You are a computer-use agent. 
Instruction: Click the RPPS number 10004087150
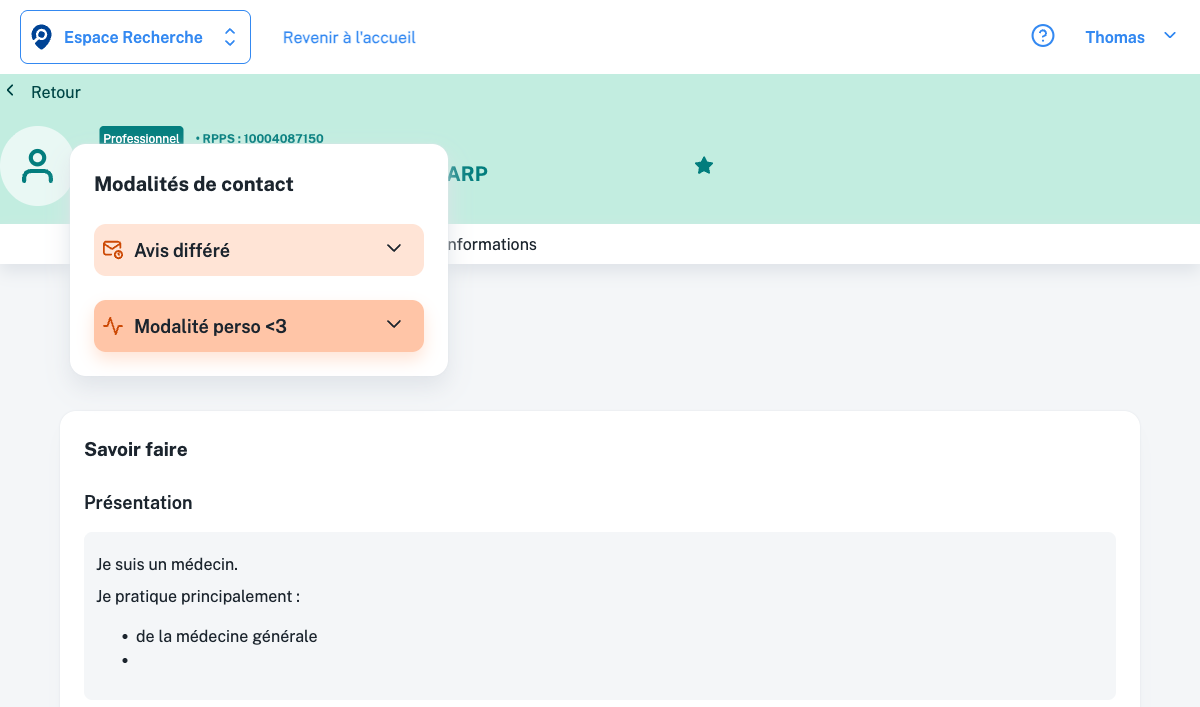tap(262, 138)
